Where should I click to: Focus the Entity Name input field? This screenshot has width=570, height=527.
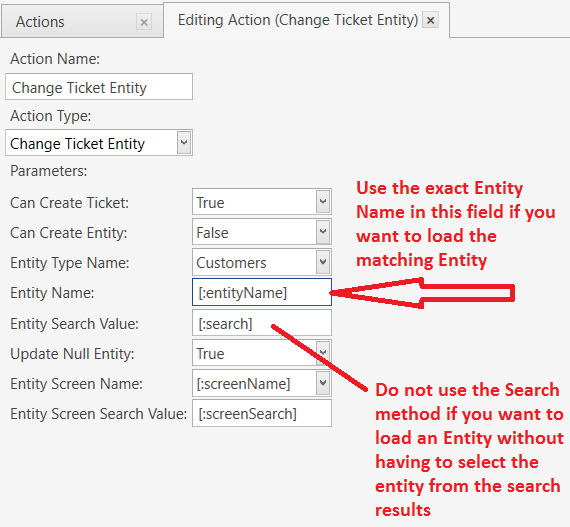pos(262,292)
